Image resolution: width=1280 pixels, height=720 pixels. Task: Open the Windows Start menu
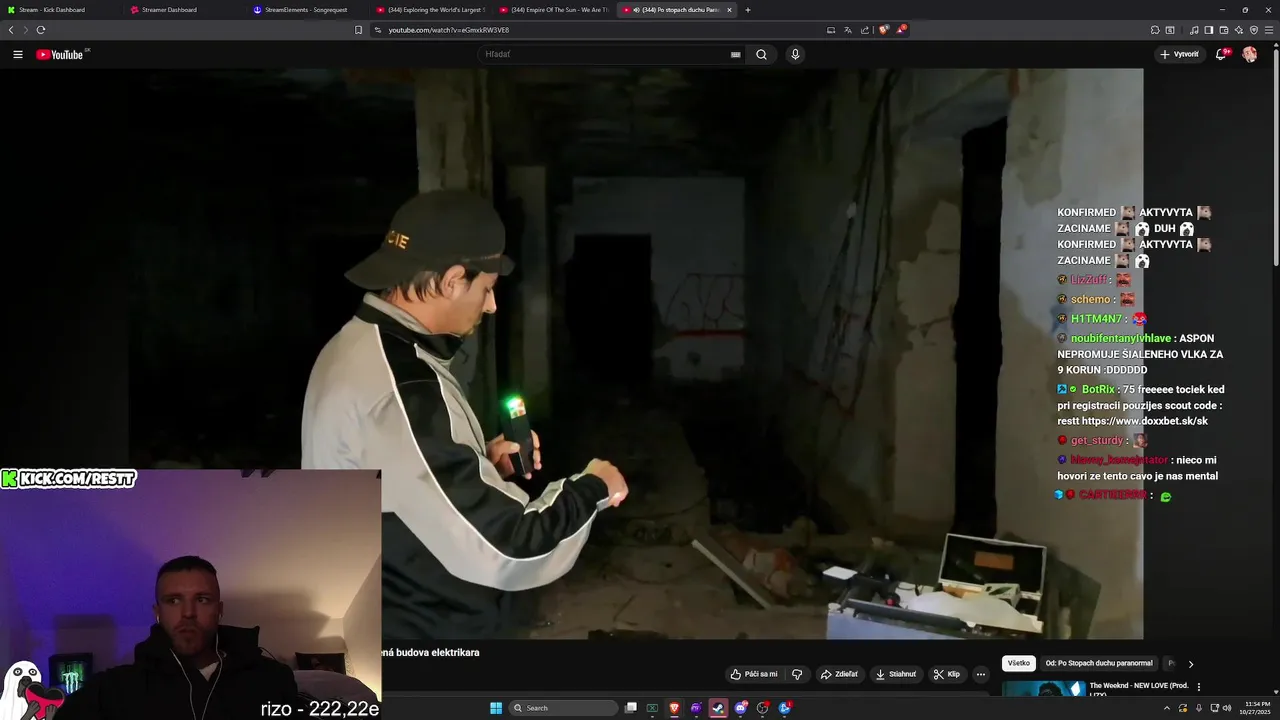coord(496,708)
